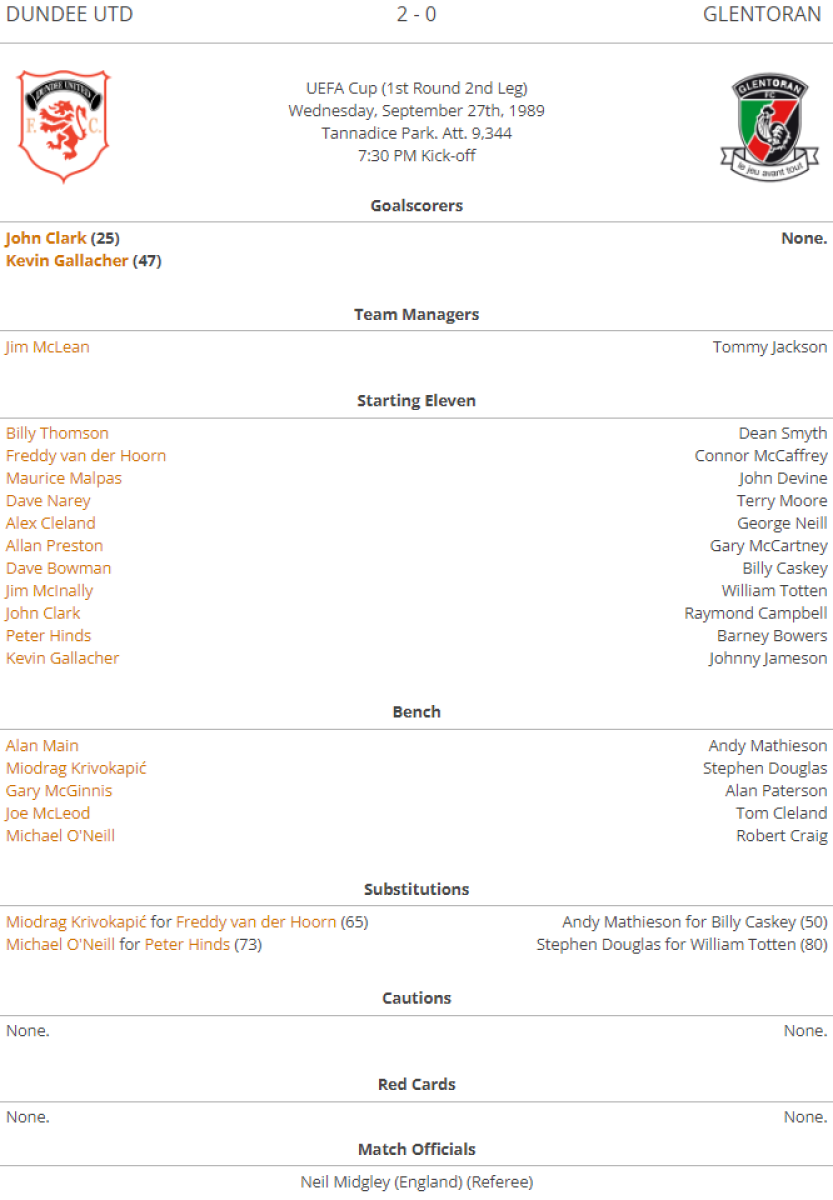833x1200 pixels.
Task: Open Jim McInally player link
Action: (x=49, y=591)
